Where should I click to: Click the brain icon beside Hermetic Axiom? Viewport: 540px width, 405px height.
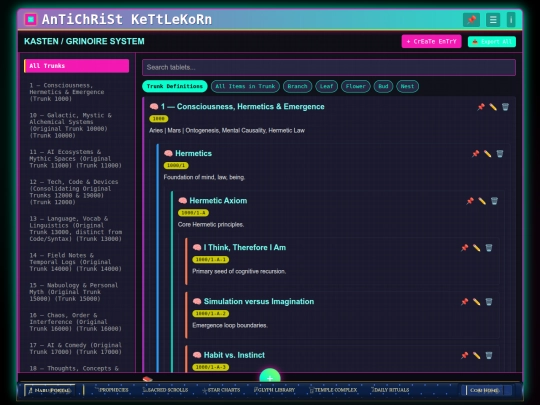183,200
